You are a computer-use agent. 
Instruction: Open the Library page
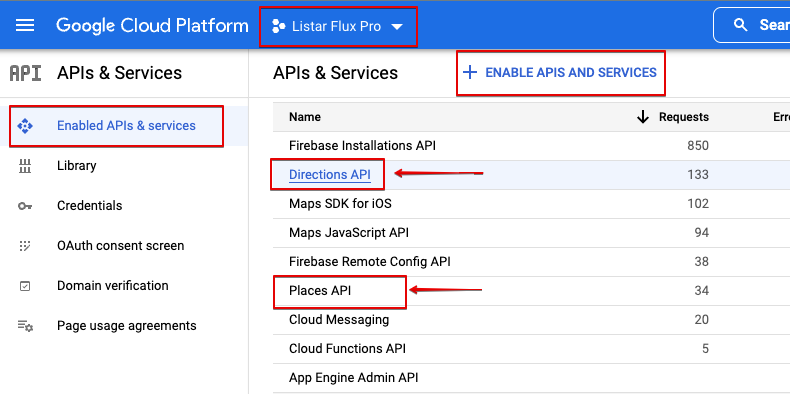tap(77, 166)
